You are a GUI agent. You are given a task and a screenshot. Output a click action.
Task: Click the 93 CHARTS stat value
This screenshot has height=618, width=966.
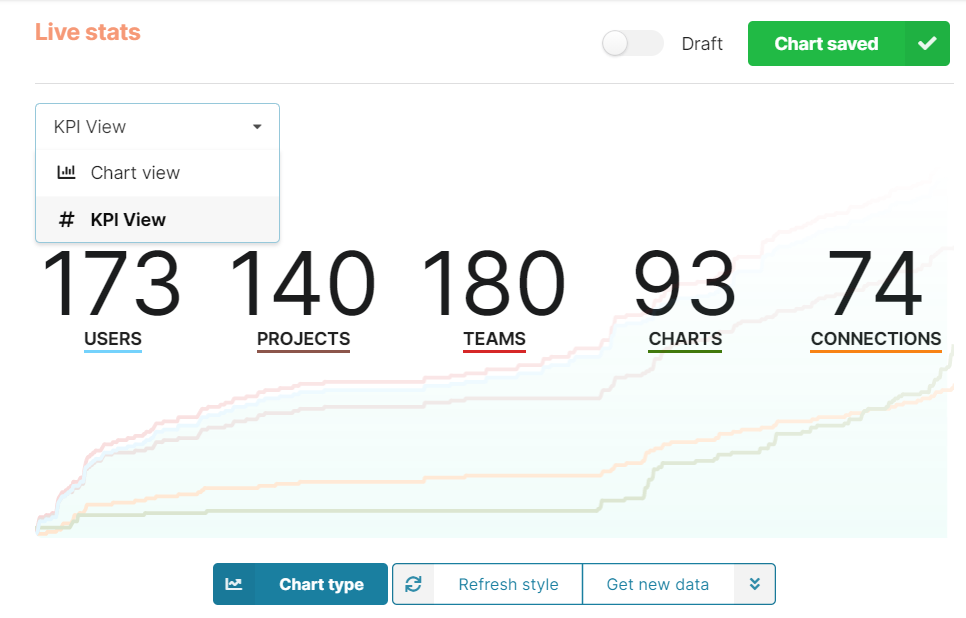(684, 285)
